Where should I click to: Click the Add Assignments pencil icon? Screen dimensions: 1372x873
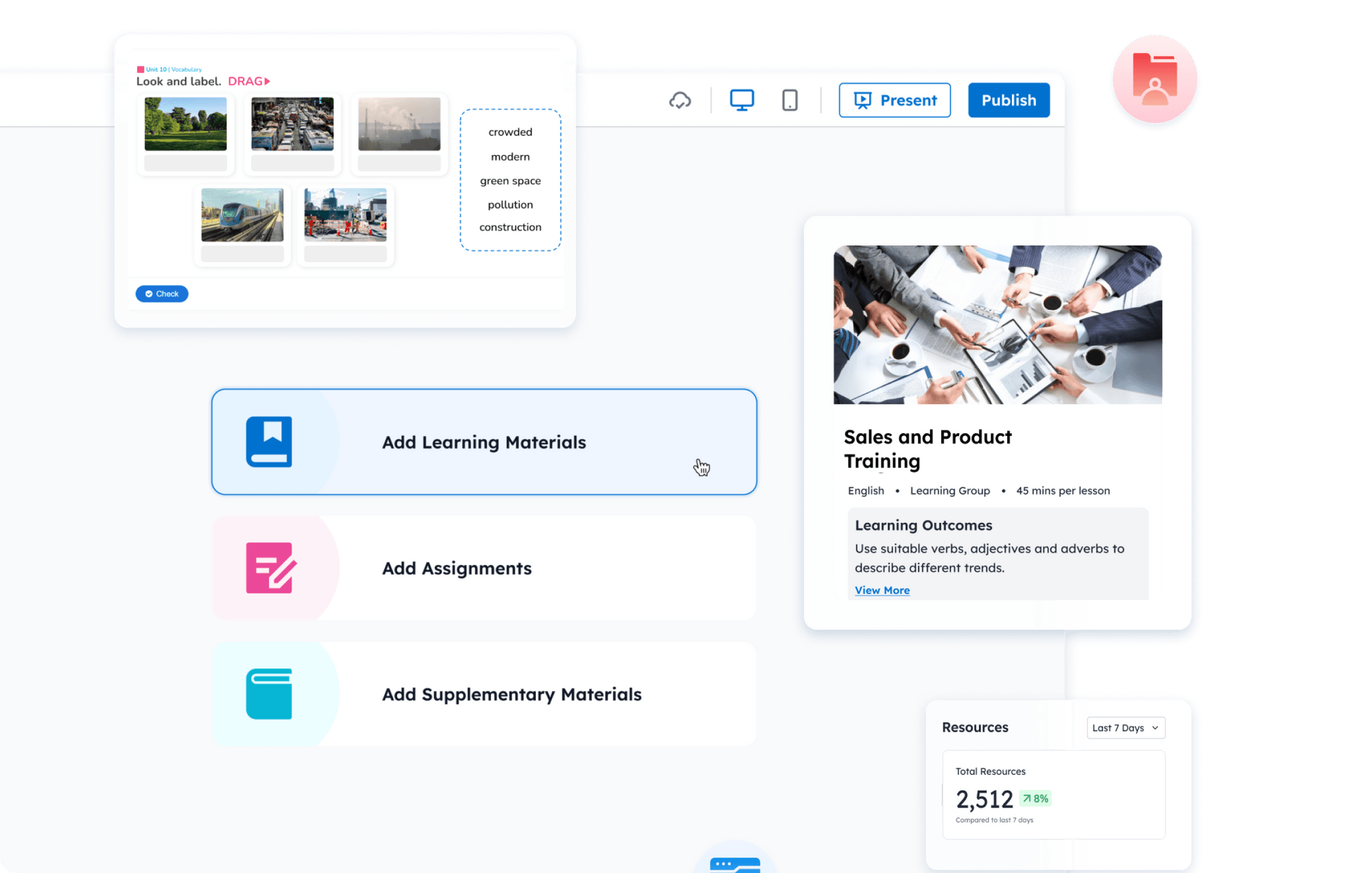268,568
